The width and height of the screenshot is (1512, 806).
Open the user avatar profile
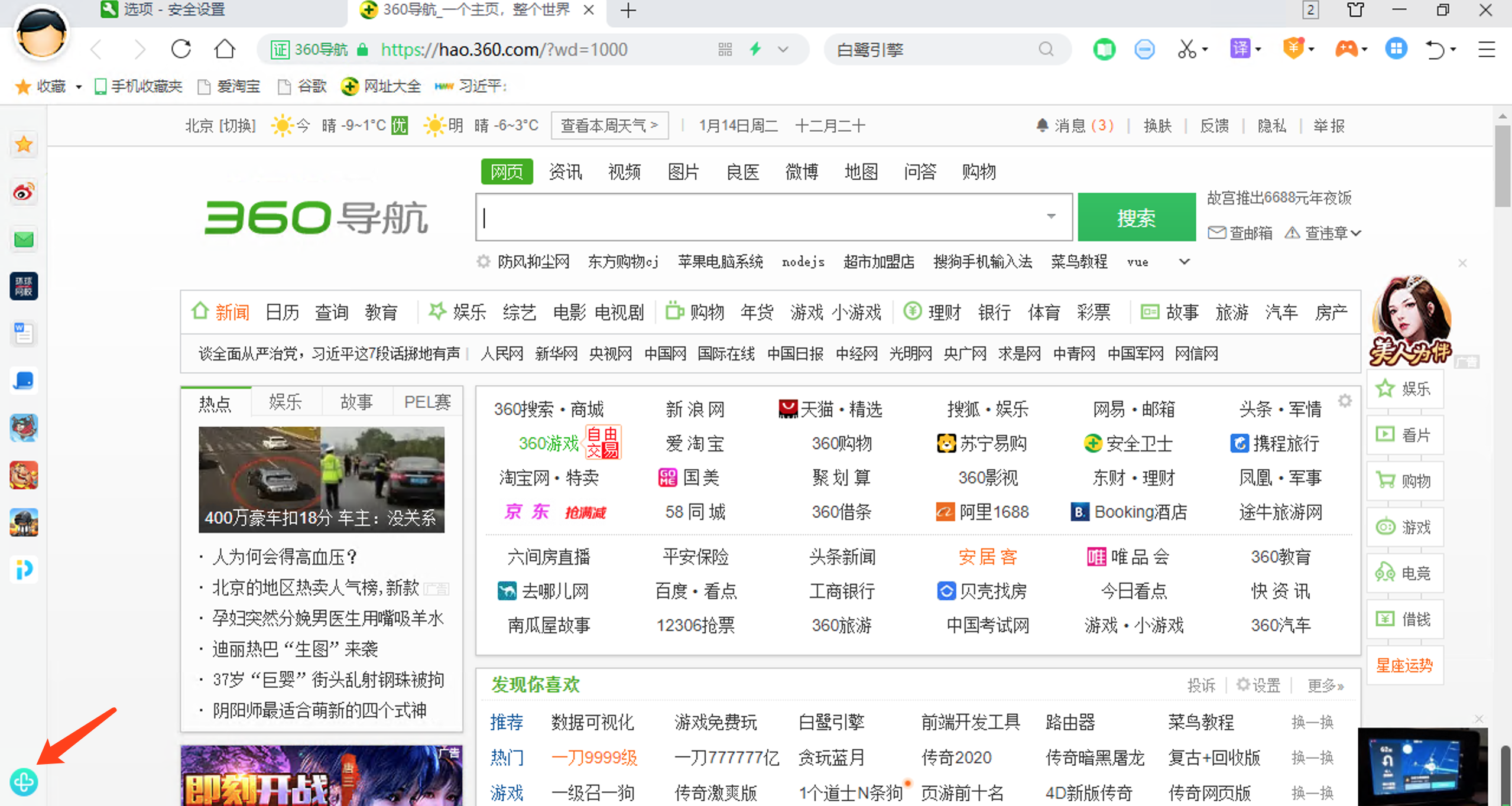41,32
